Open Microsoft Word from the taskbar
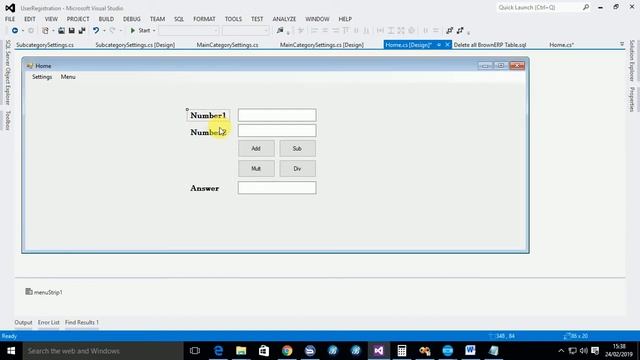640x360 pixels. pos(470,351)
